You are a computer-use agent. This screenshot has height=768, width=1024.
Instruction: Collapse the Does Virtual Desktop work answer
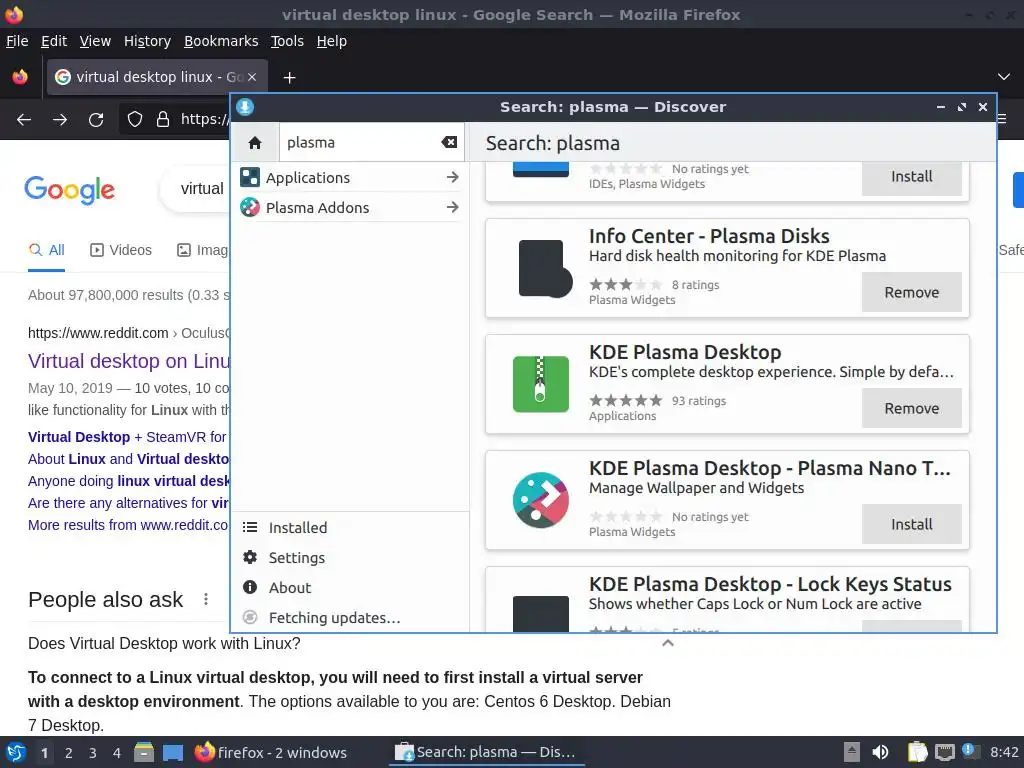click(667, 643)
